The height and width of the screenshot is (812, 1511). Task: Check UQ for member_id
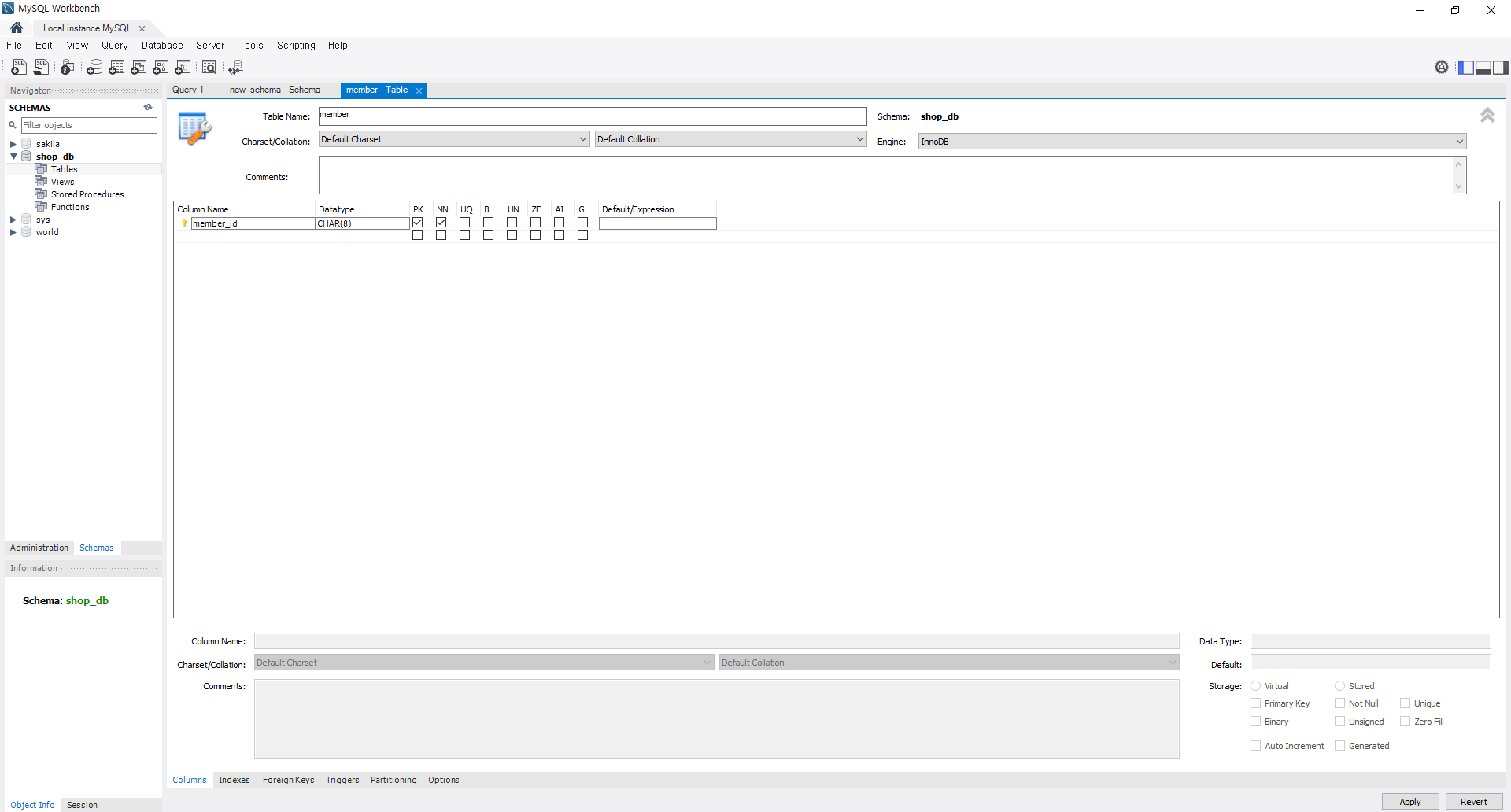coord(465,223)
